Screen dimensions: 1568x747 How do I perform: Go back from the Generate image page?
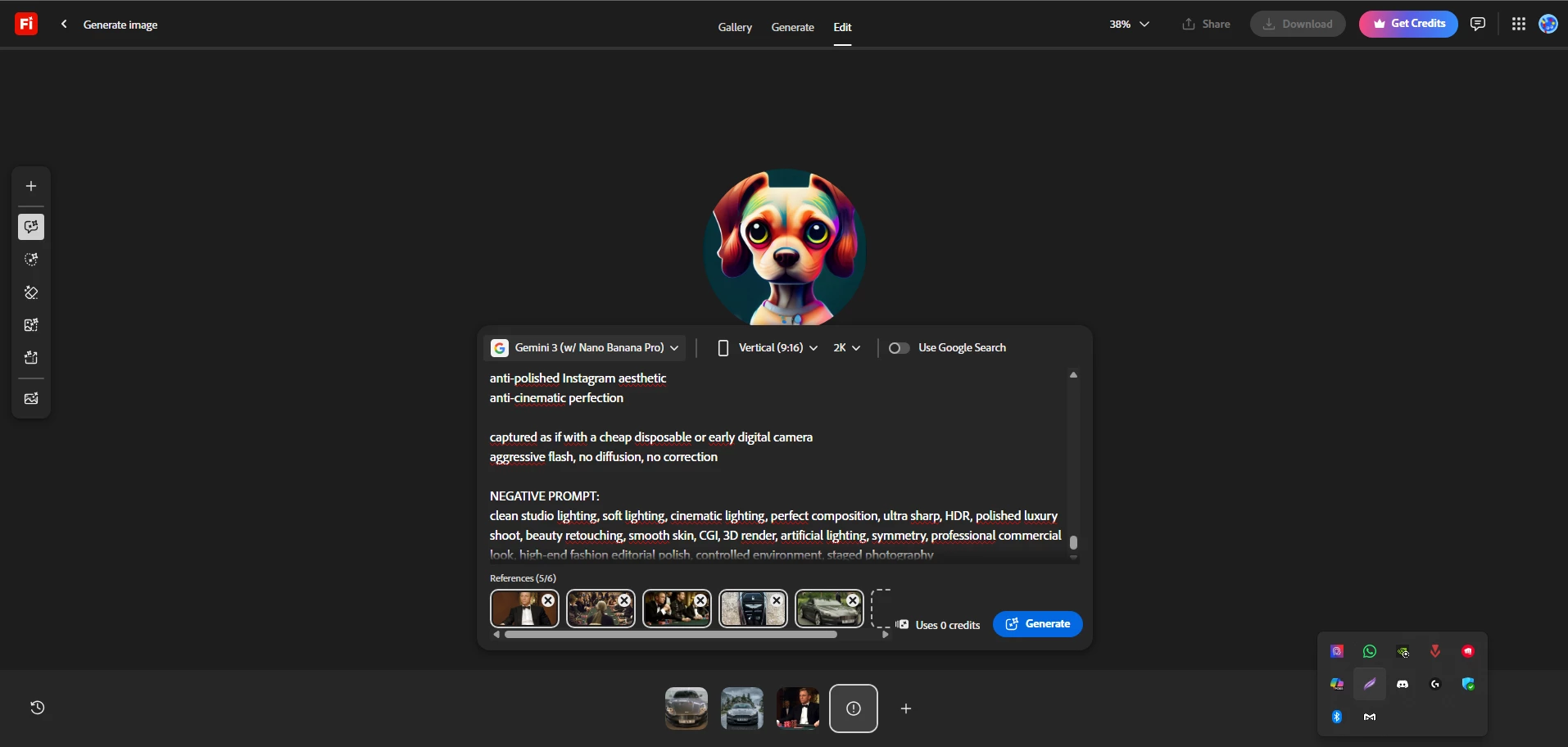pos(64,25)
